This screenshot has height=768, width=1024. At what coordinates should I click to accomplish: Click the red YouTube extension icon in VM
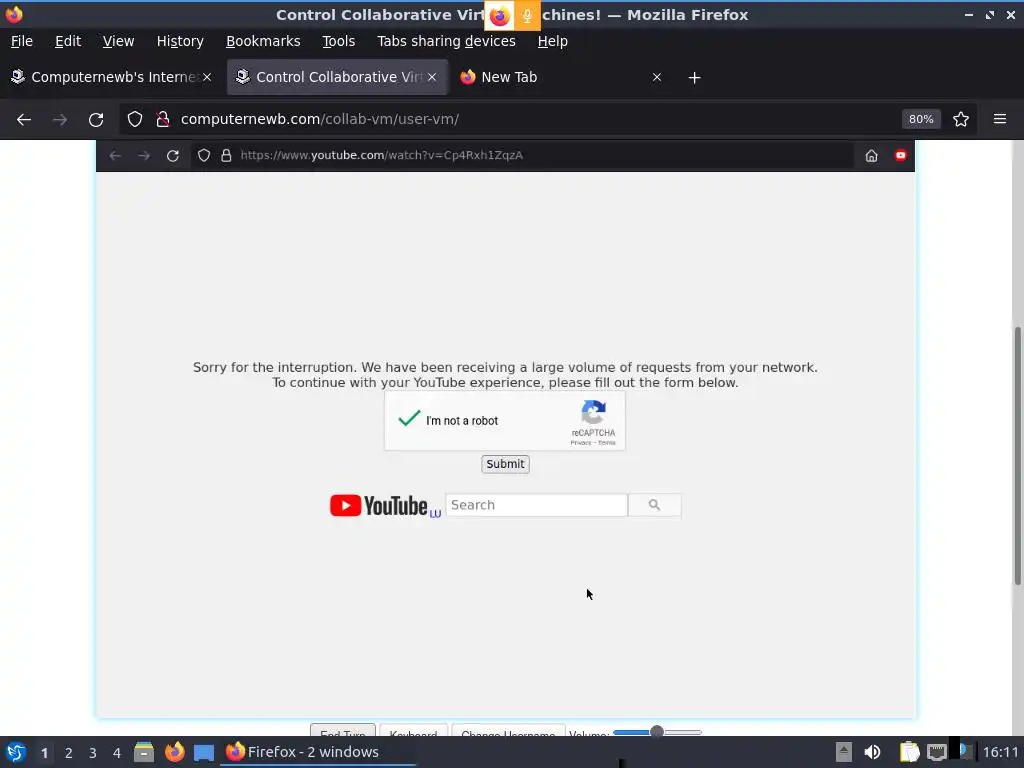click(x=901, y=155)
